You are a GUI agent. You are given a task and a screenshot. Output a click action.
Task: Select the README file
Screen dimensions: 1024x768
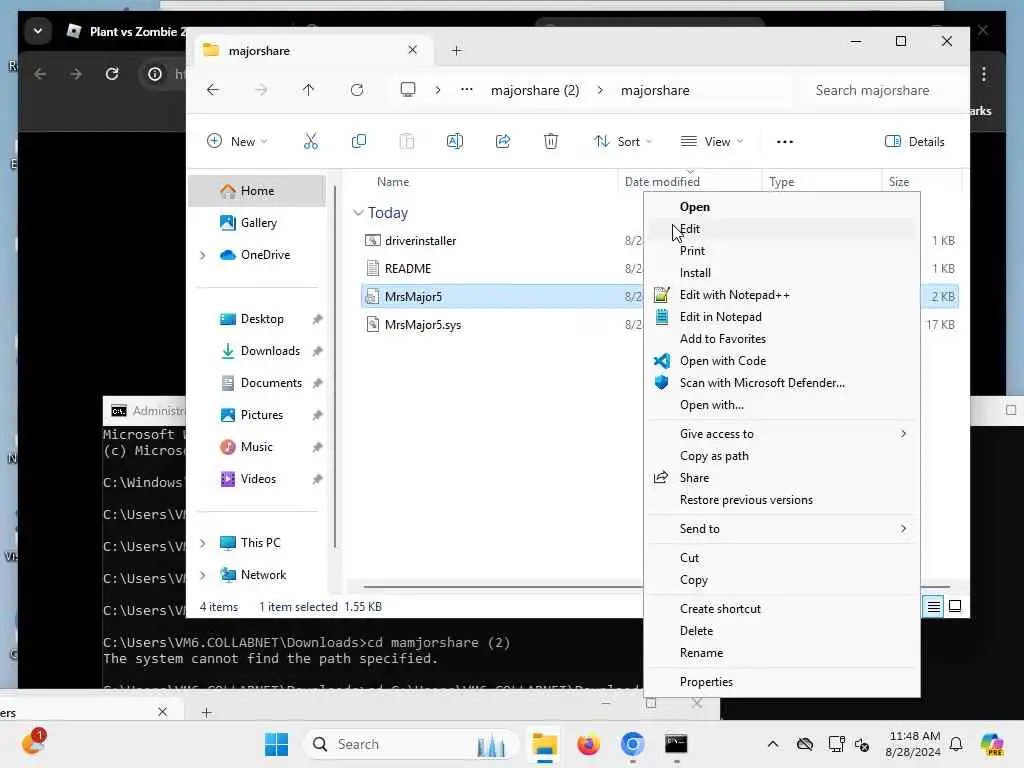coord(408,268)
